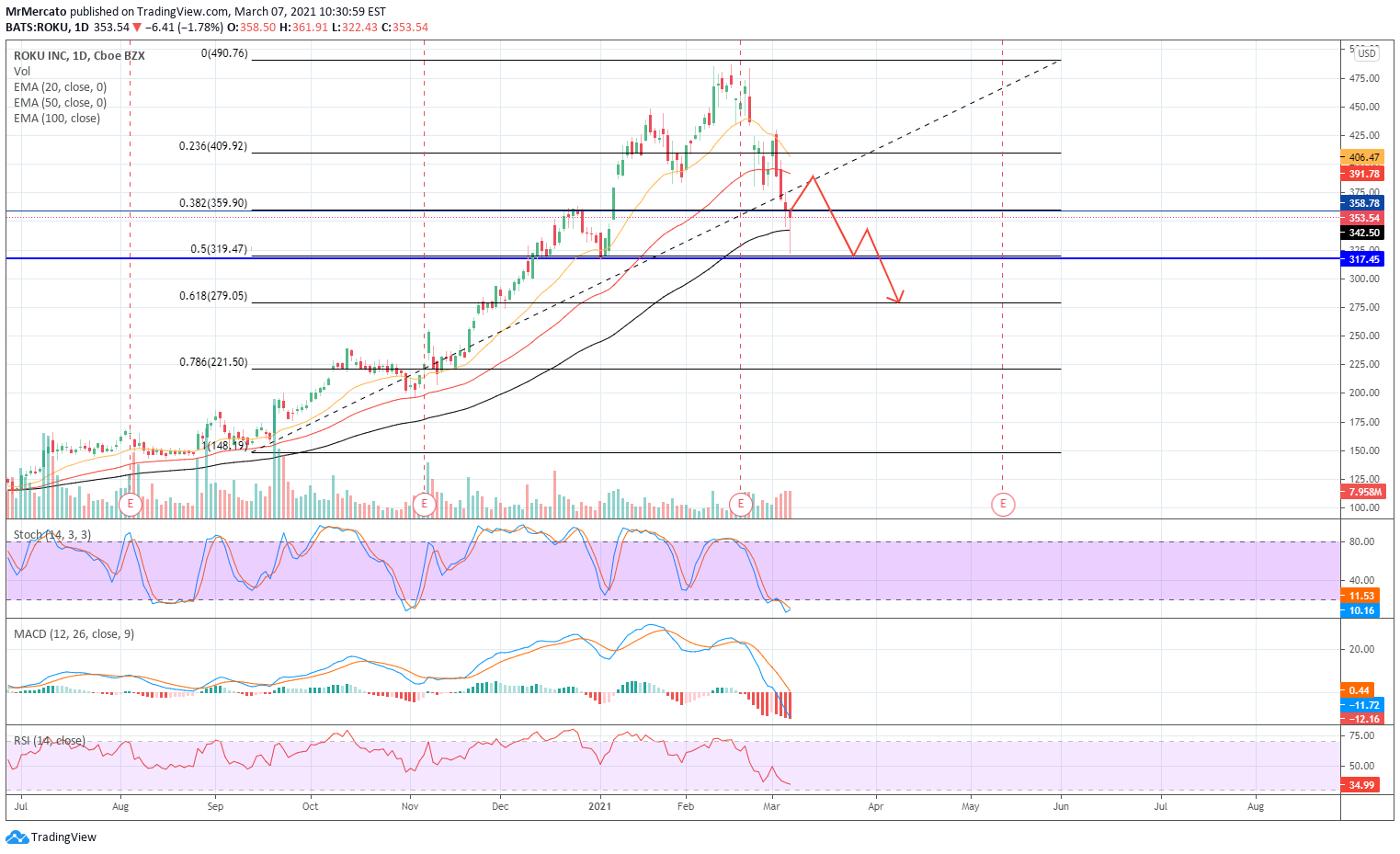Click the Vol indicator legend
The height and width of the screenshot is (854, 1400).
coord(22,72)
